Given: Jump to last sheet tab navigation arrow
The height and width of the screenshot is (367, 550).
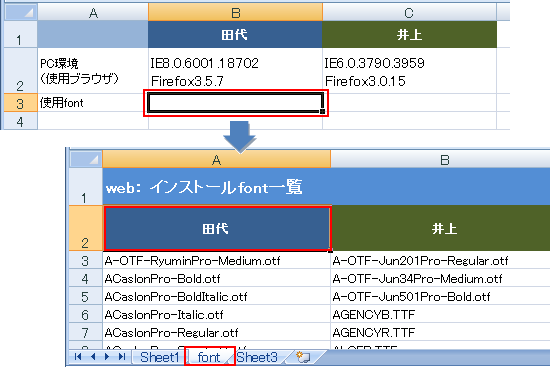Looking at the screenshot, I should coord(122,357).
